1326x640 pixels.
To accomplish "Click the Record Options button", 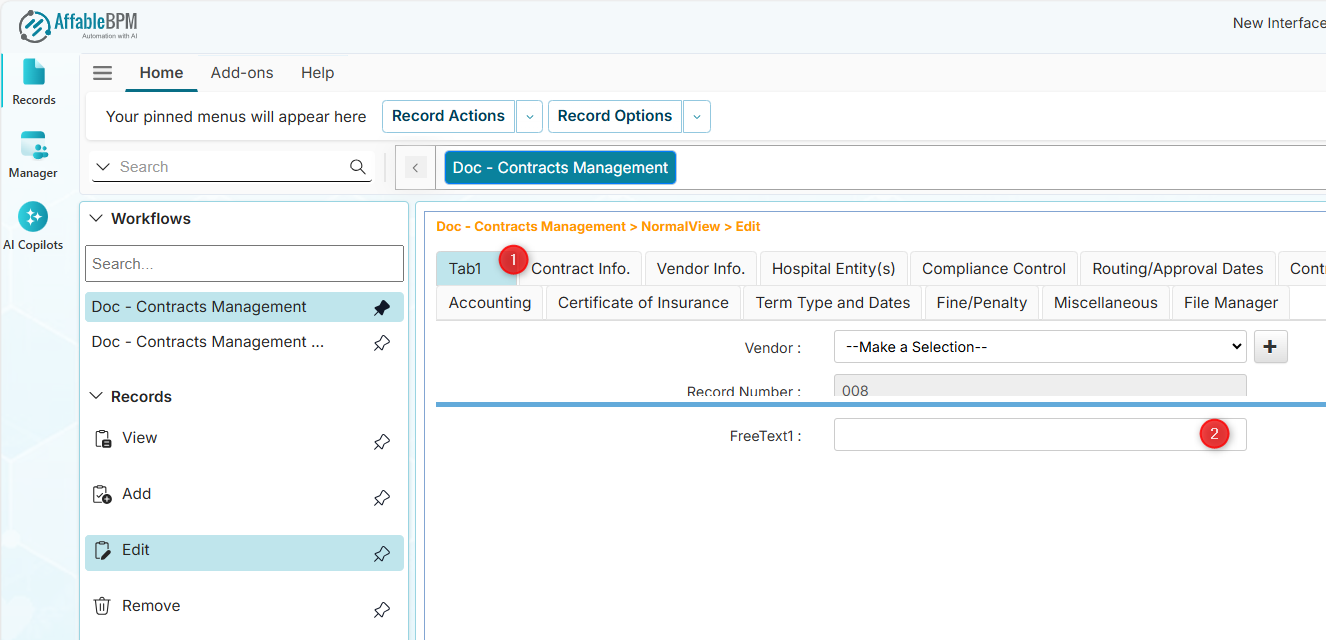I will [x=614, y=116].
